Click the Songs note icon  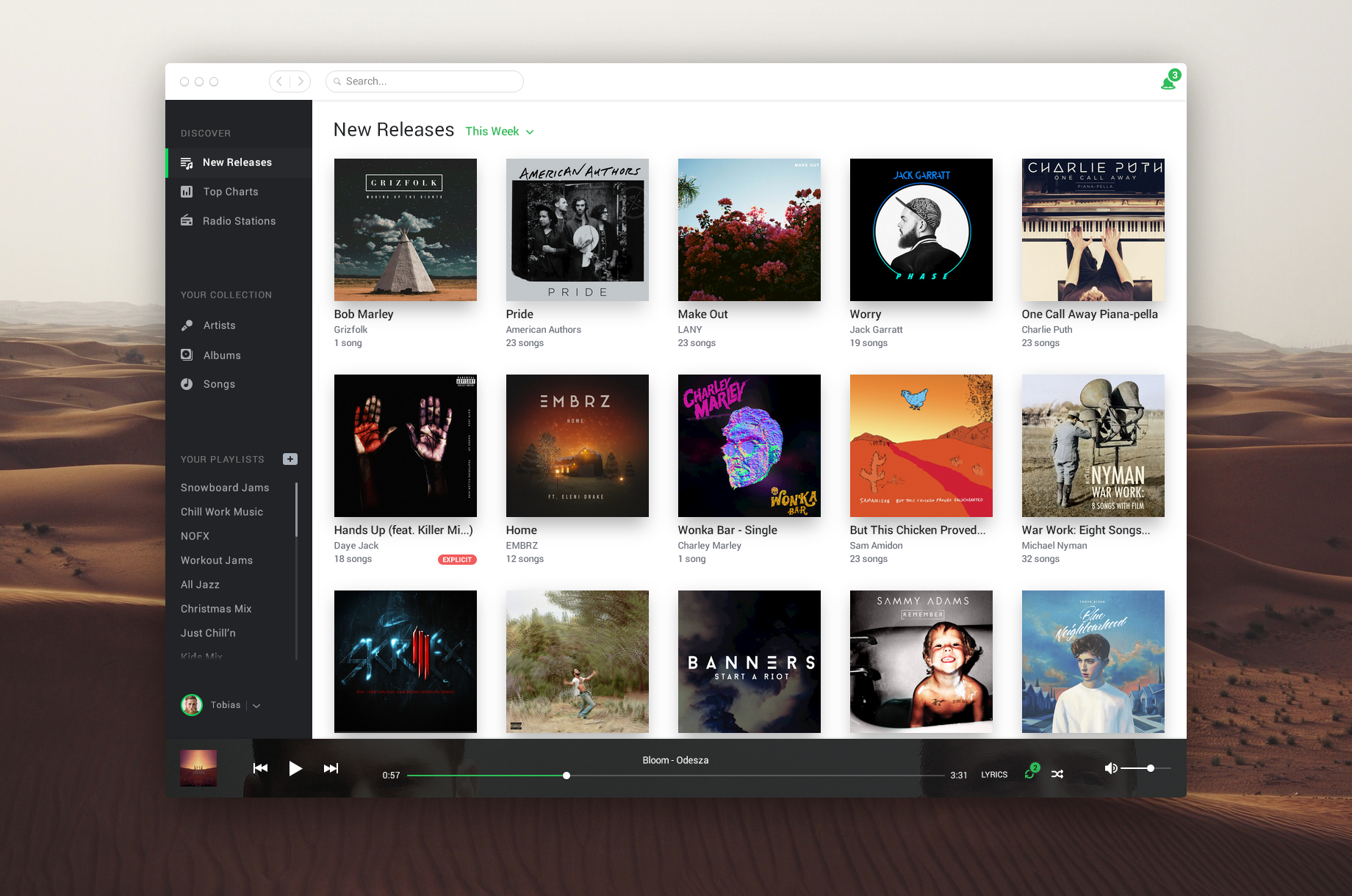point(187,384)
